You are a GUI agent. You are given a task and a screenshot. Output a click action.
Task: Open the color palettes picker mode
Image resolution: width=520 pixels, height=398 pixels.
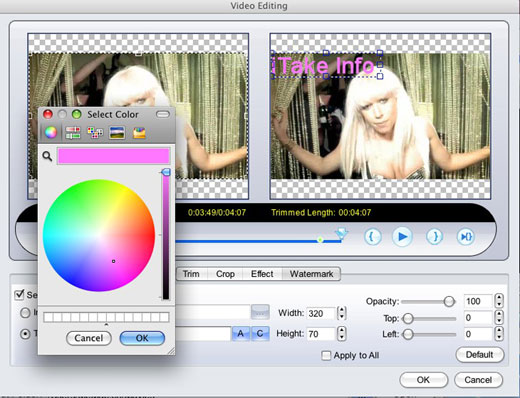(95, 132)
